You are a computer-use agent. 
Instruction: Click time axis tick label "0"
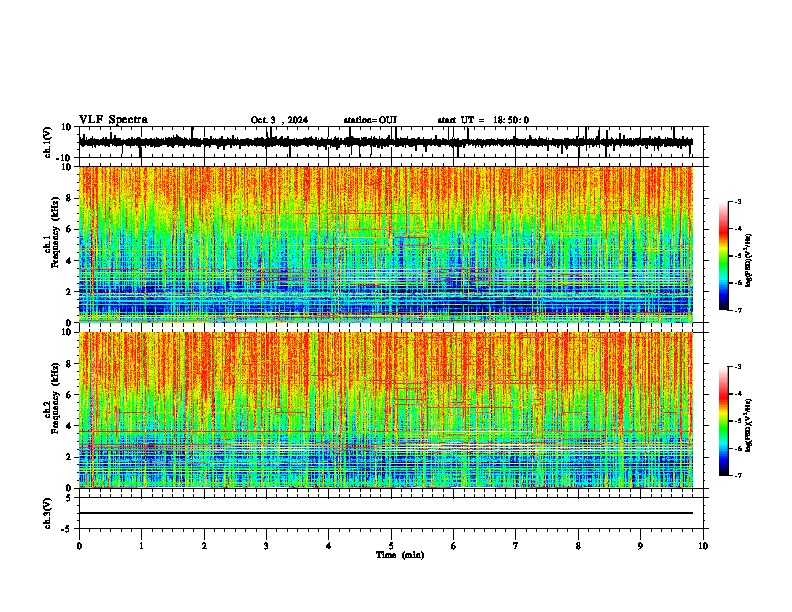point(79,546)
